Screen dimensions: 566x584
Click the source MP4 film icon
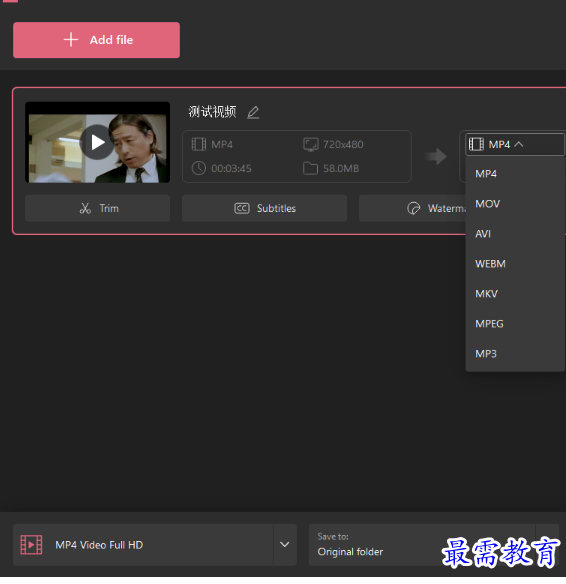click(198, 144)
